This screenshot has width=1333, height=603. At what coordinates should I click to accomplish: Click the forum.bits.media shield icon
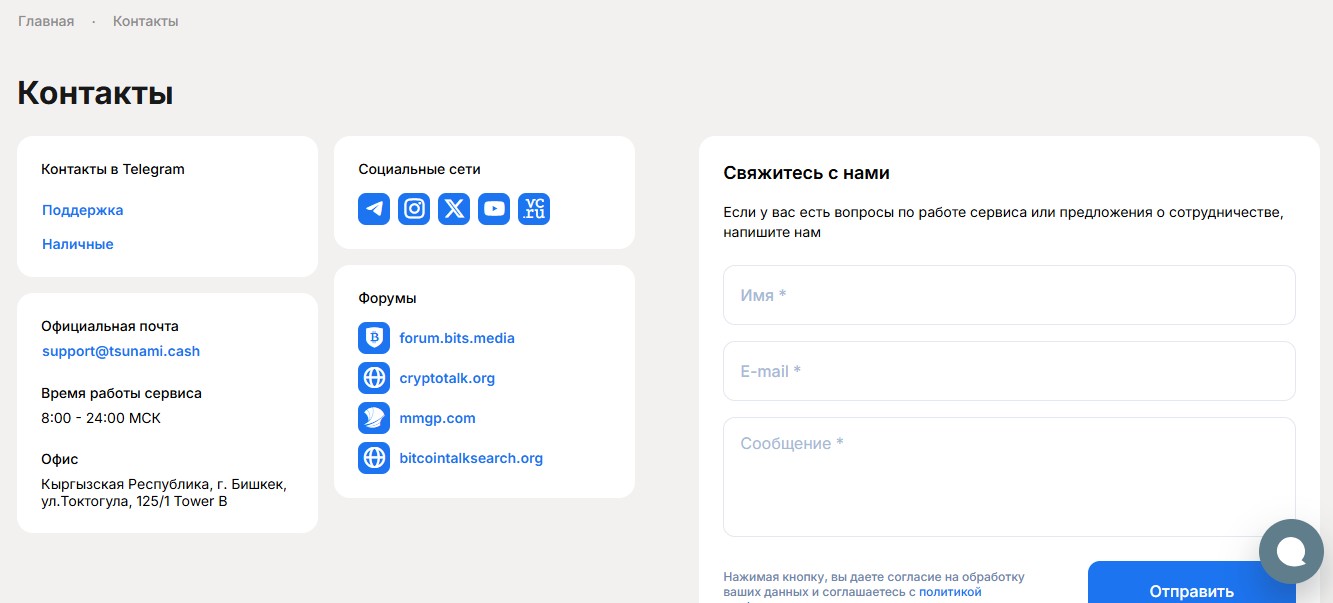(x=374, y=338)
